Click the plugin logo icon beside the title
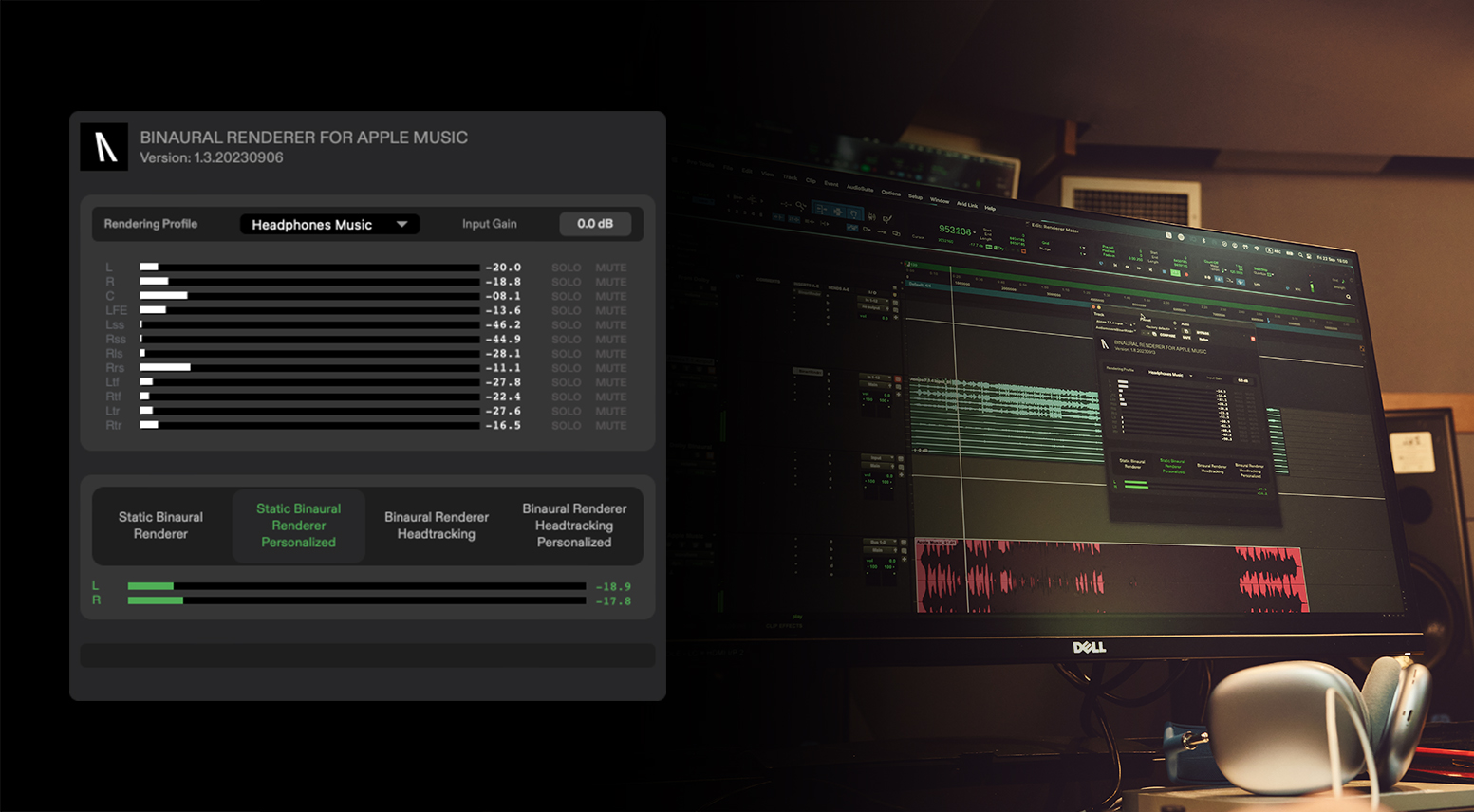The height and width of the screenshot is (812, 1474). tap(103, 146)
